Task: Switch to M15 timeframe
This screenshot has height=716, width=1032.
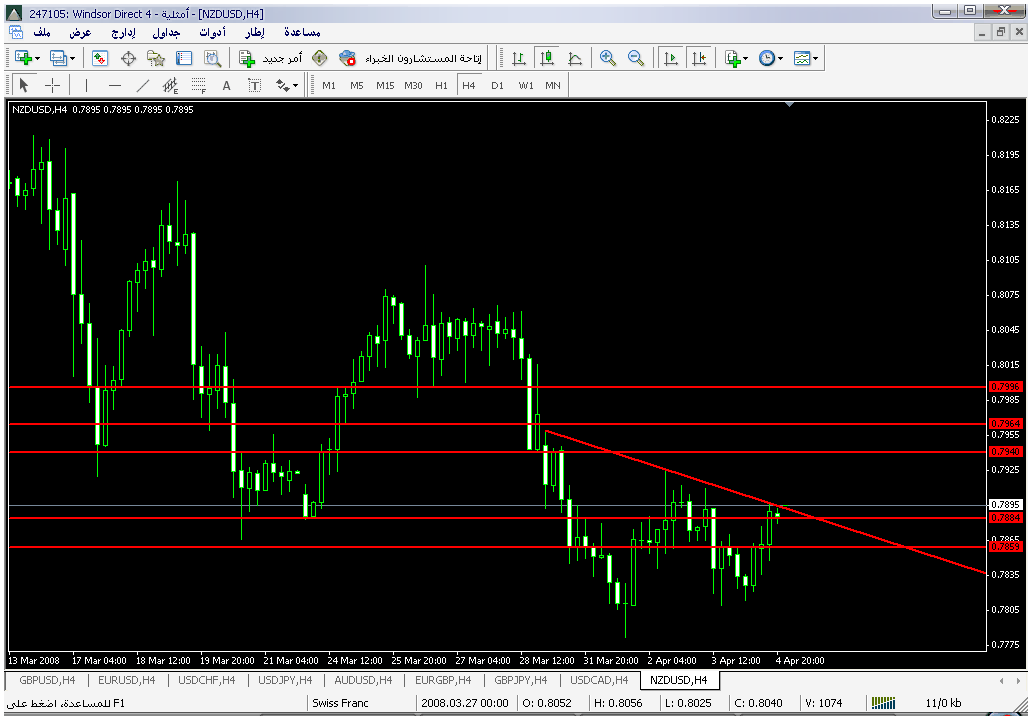Action: click(385, 85)
